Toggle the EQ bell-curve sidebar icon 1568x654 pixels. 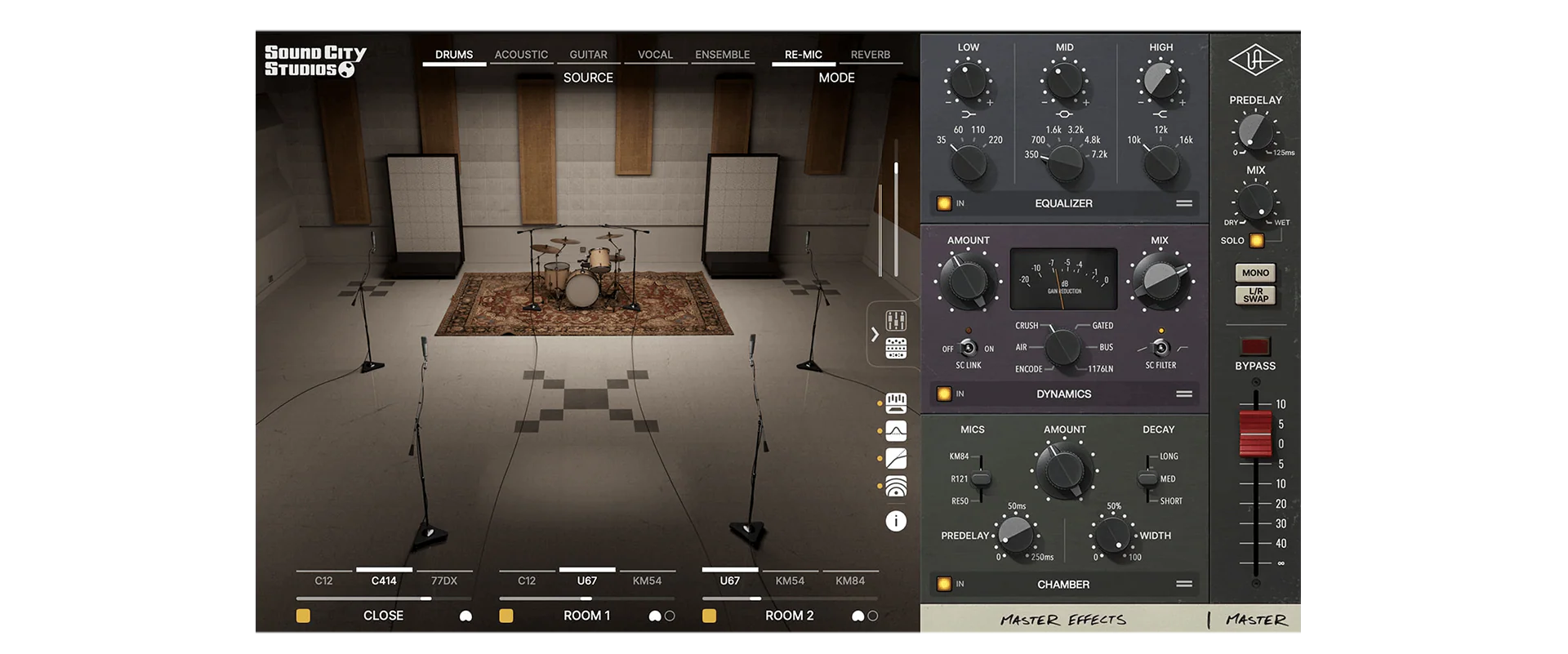tap(896, 430)
